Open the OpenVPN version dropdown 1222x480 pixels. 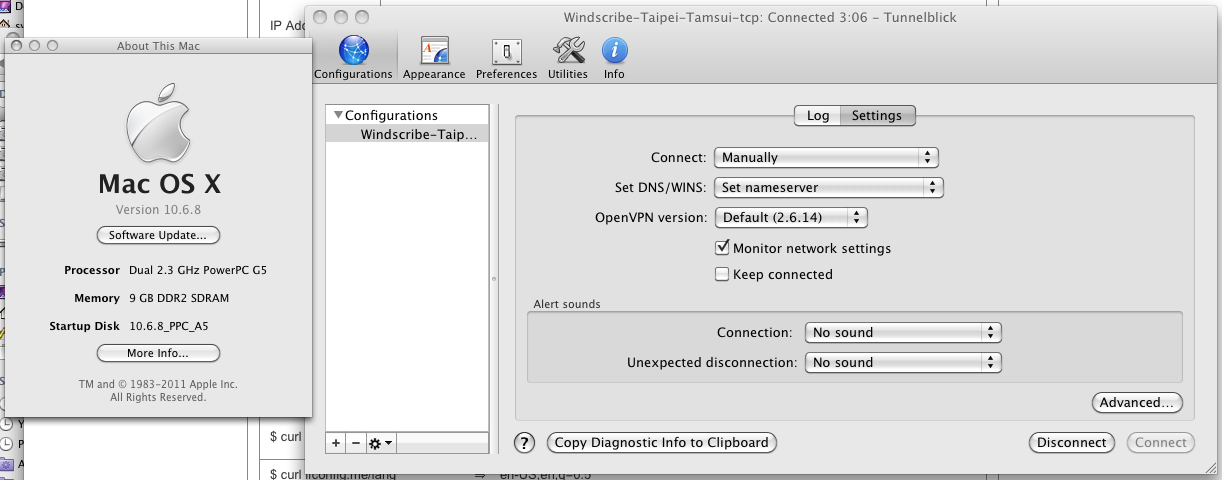(790, 217)
